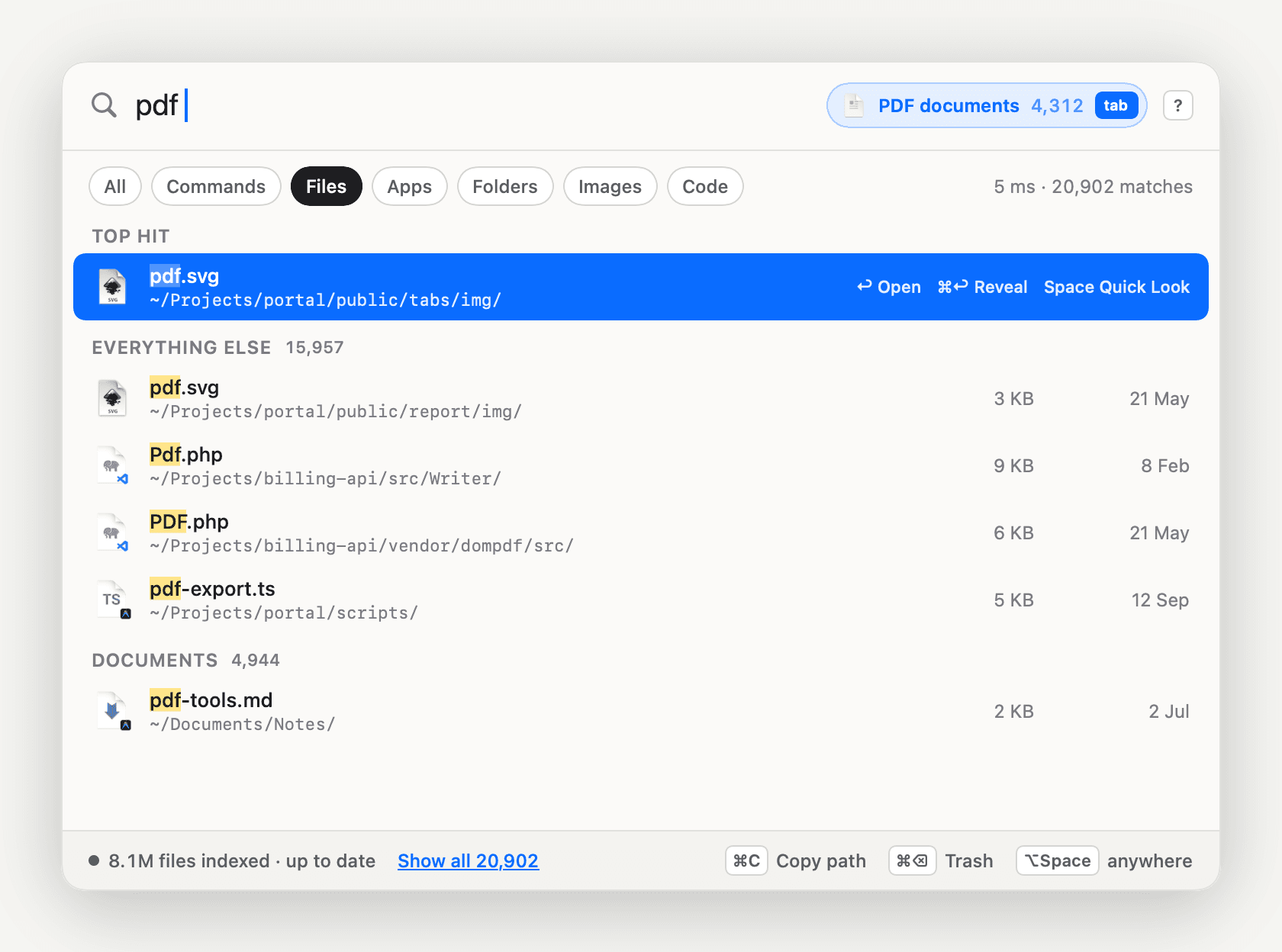The image size is (1282, 952).
Task: Click the PDF documents suggestion document icon
Action: pyautogui.click(x=855, y=105)
